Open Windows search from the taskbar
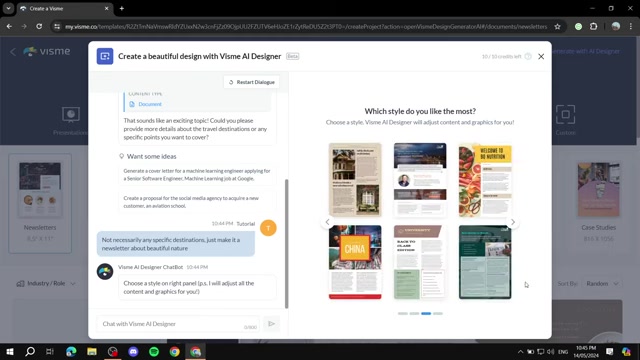The image size is (640, 360). pos(30,351)
